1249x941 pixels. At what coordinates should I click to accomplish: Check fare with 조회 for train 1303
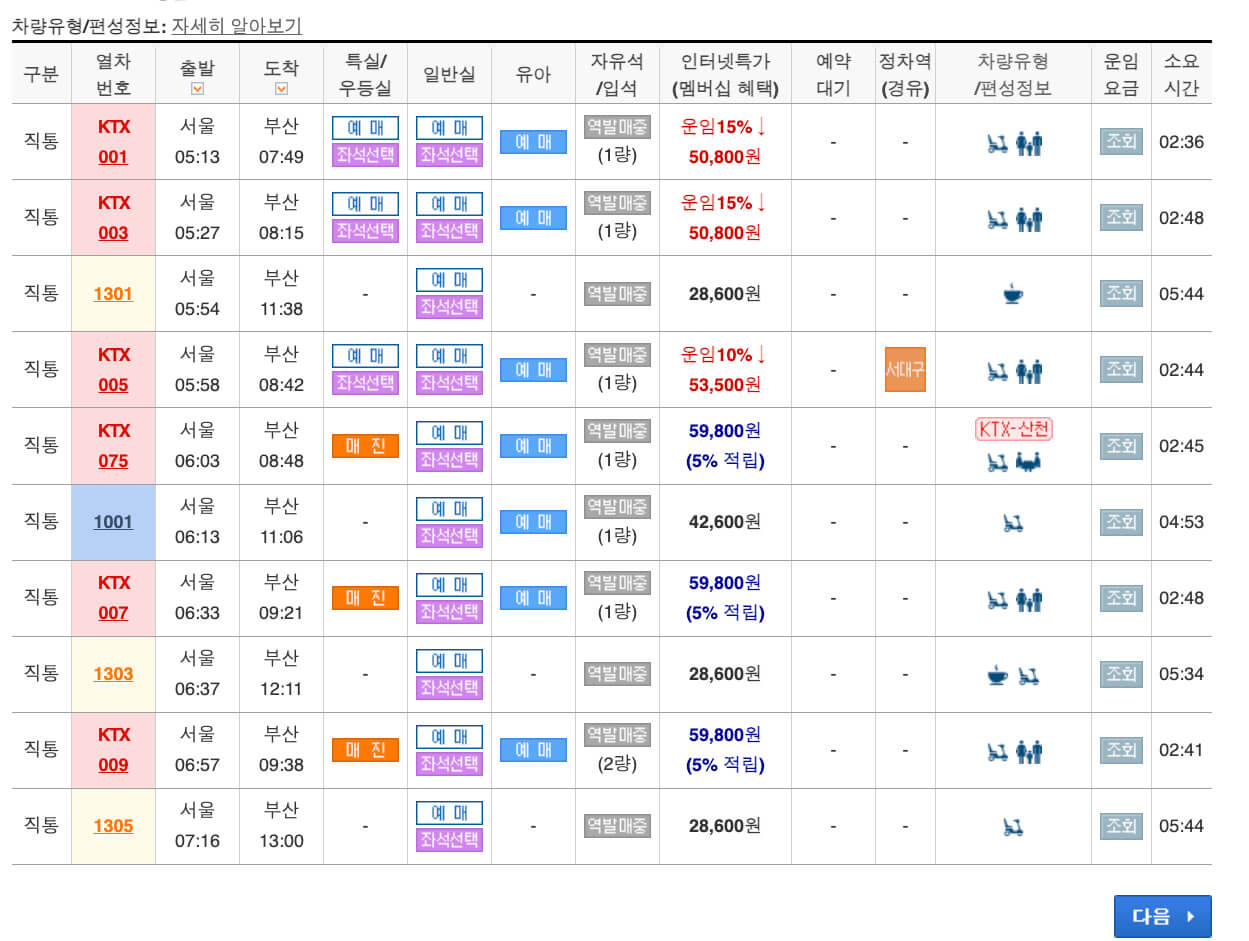click(x=1121, y=673)
